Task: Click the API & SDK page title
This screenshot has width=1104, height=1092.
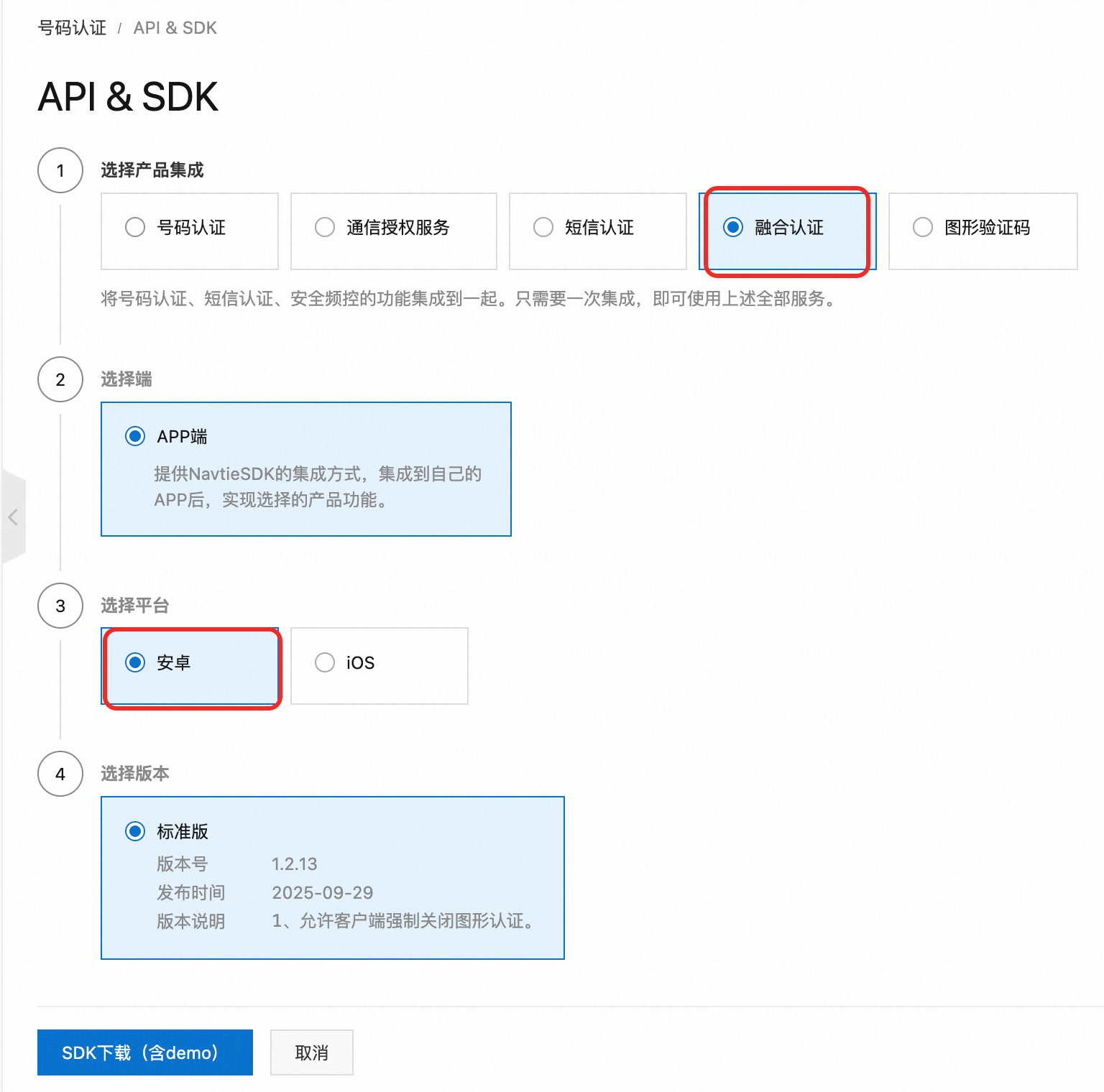Action: [128, 96]
